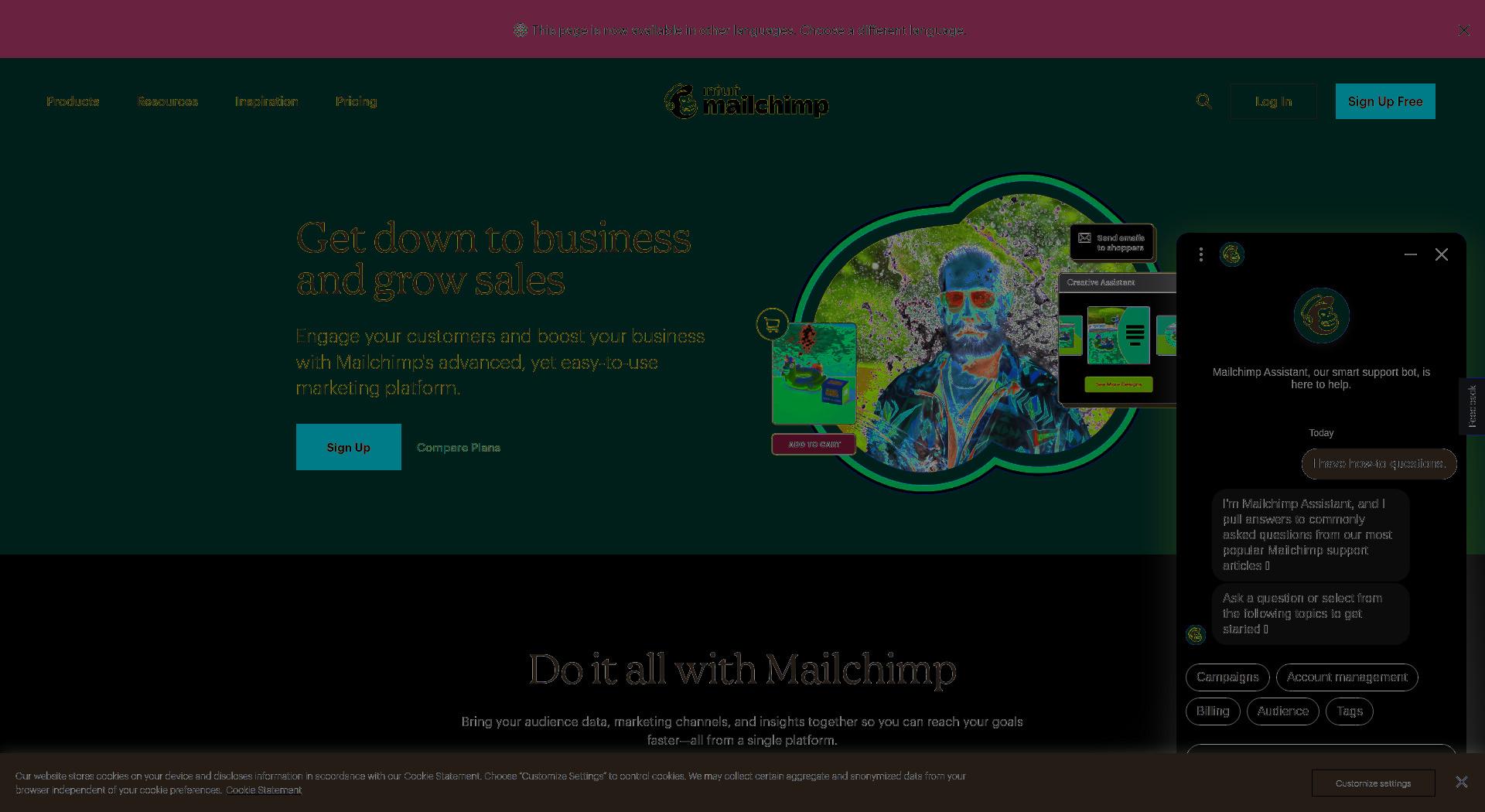Click the Sign Up Free button
The width and height of the screenshot is (1485, 812).
tap(1385, 101)
